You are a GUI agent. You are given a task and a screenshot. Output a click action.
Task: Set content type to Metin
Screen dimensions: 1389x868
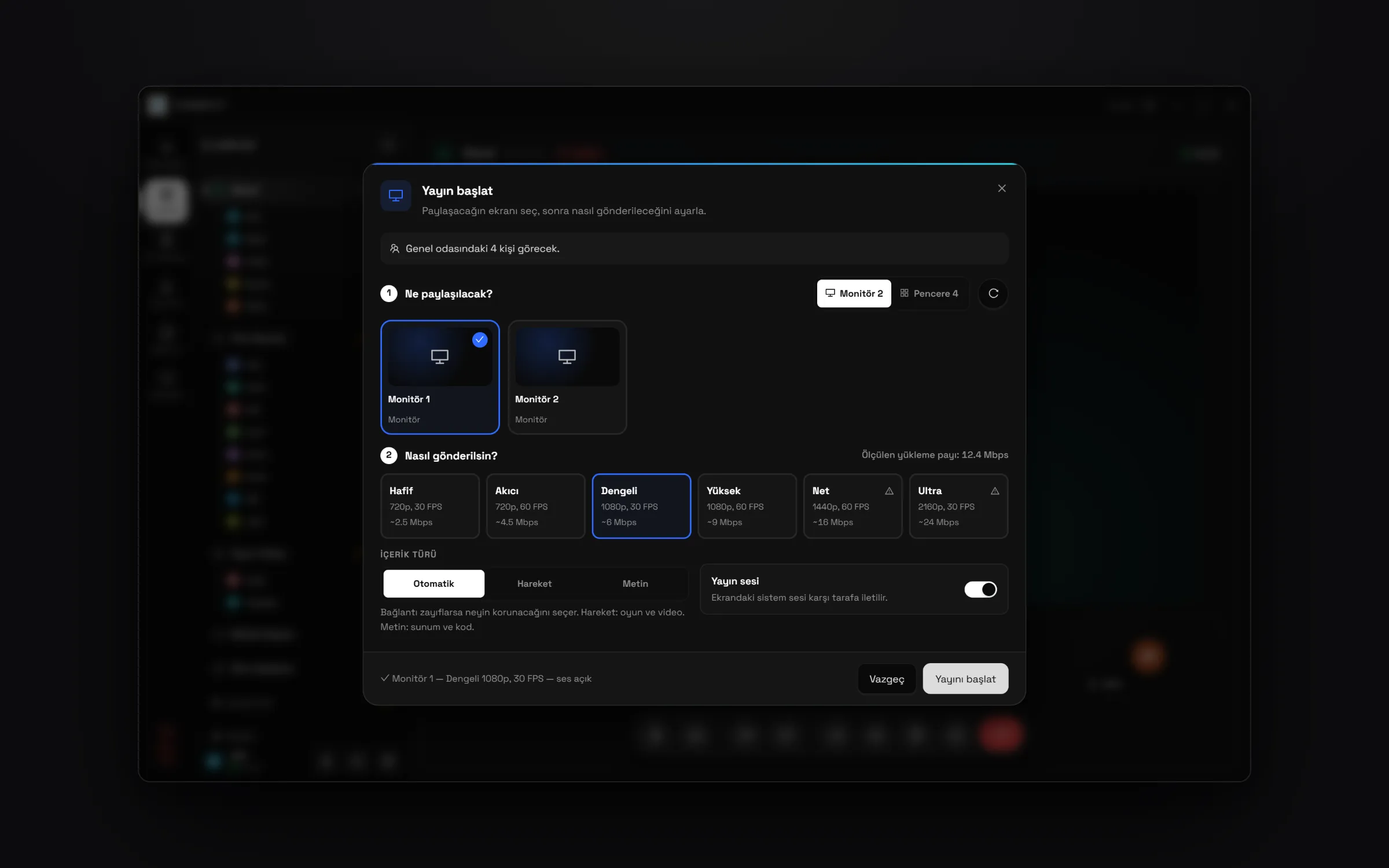coord(635,583)
